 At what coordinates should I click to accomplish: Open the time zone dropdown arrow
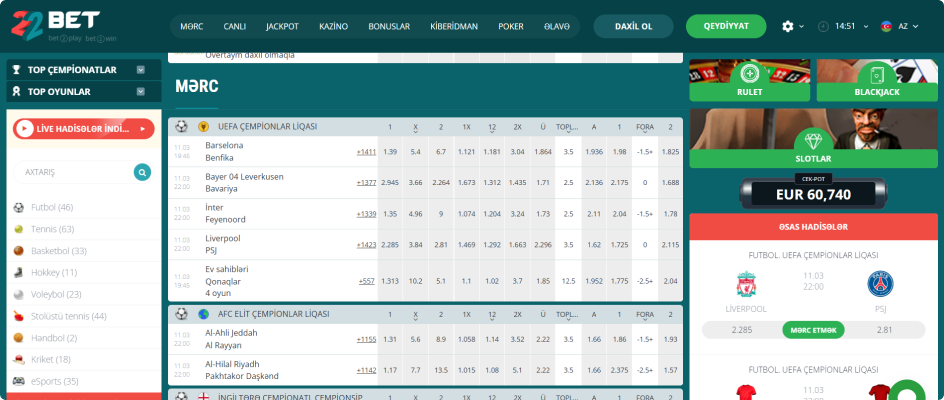[866, 27]
